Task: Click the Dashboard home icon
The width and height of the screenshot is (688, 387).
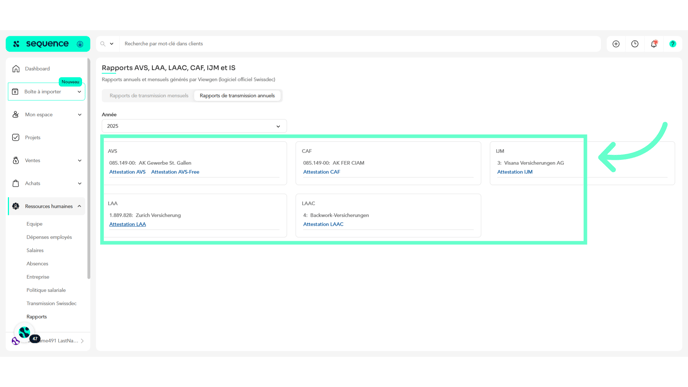Action: coord(16,69)
